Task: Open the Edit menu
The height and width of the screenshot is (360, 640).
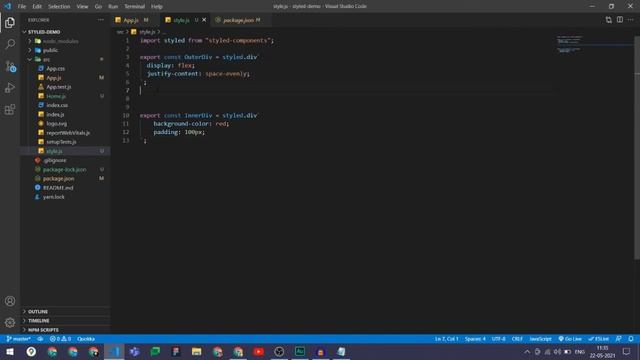Action: pos(37,7)
